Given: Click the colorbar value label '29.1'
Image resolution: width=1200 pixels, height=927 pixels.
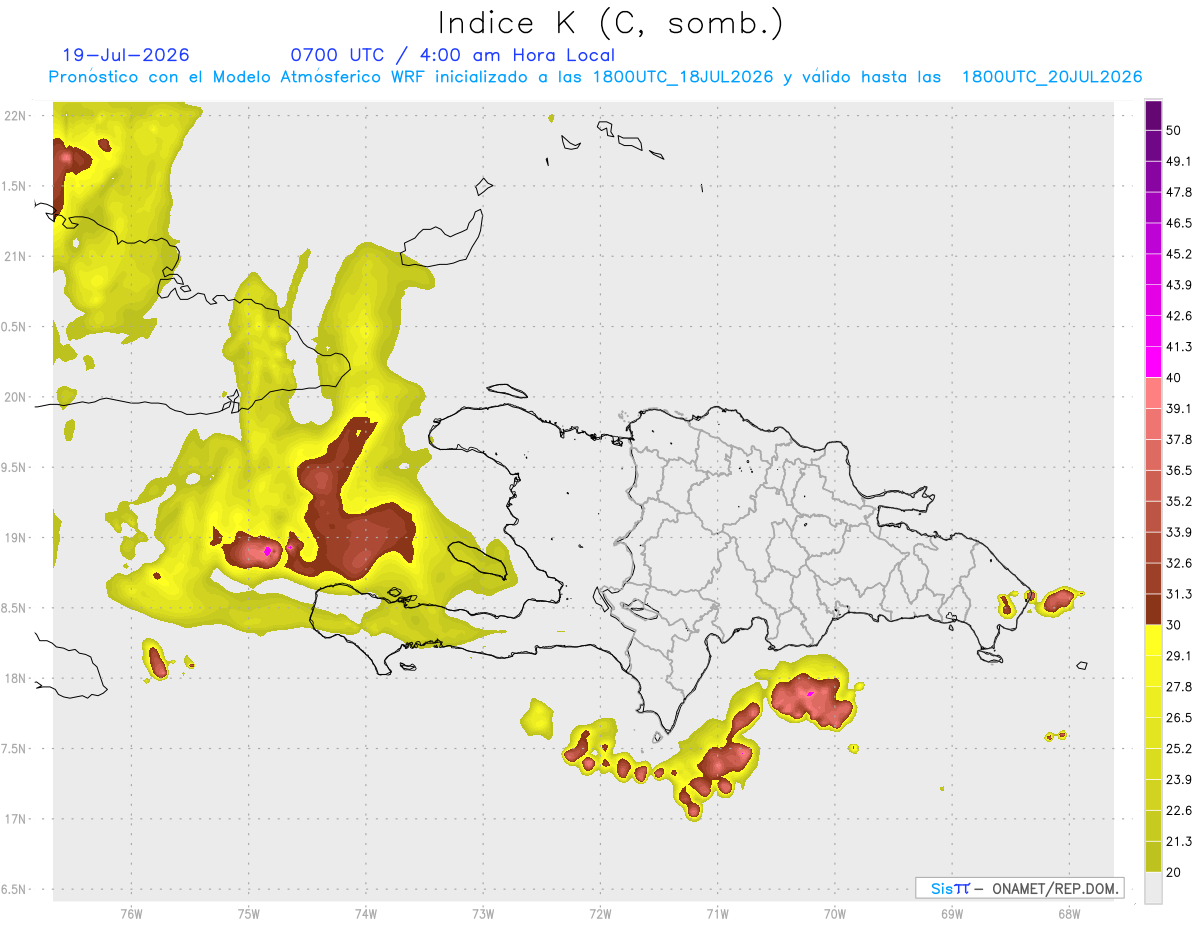Looking at the screenshot, I should (1179, 656).
